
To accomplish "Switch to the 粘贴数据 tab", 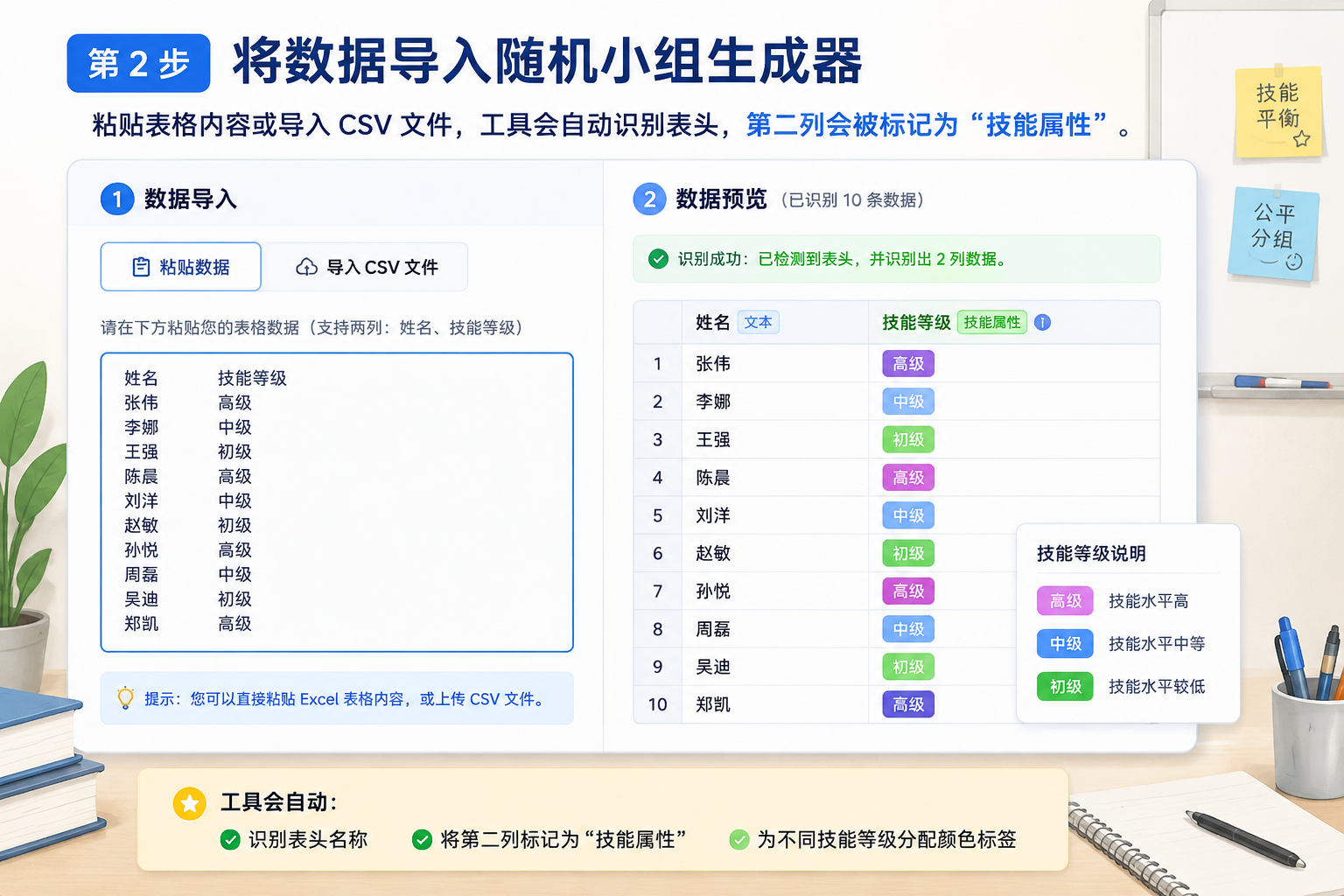I will (x=180, y=267).
